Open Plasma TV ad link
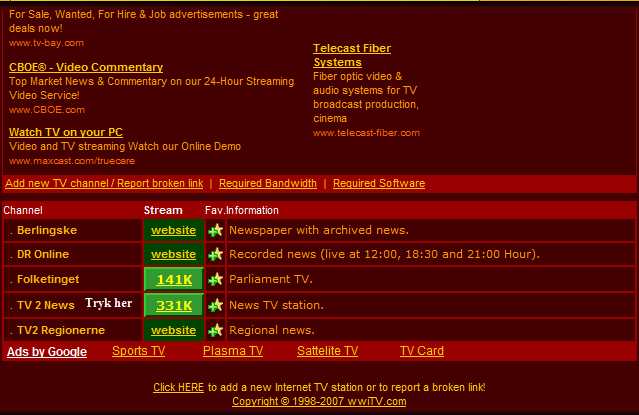 click(x=233, y=351)
